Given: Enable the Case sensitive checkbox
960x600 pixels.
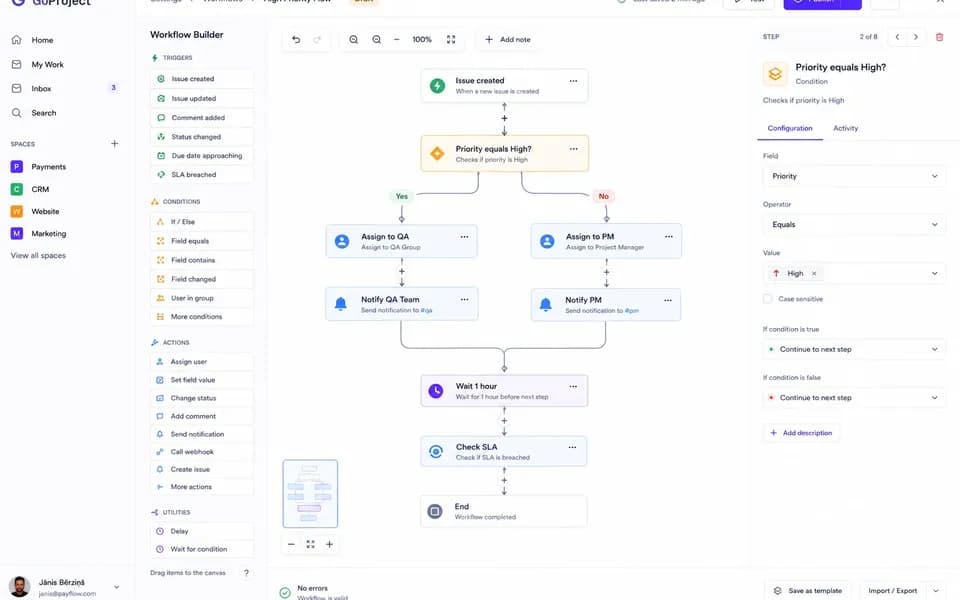Looking at the screenshot, I should pos(768,299).
